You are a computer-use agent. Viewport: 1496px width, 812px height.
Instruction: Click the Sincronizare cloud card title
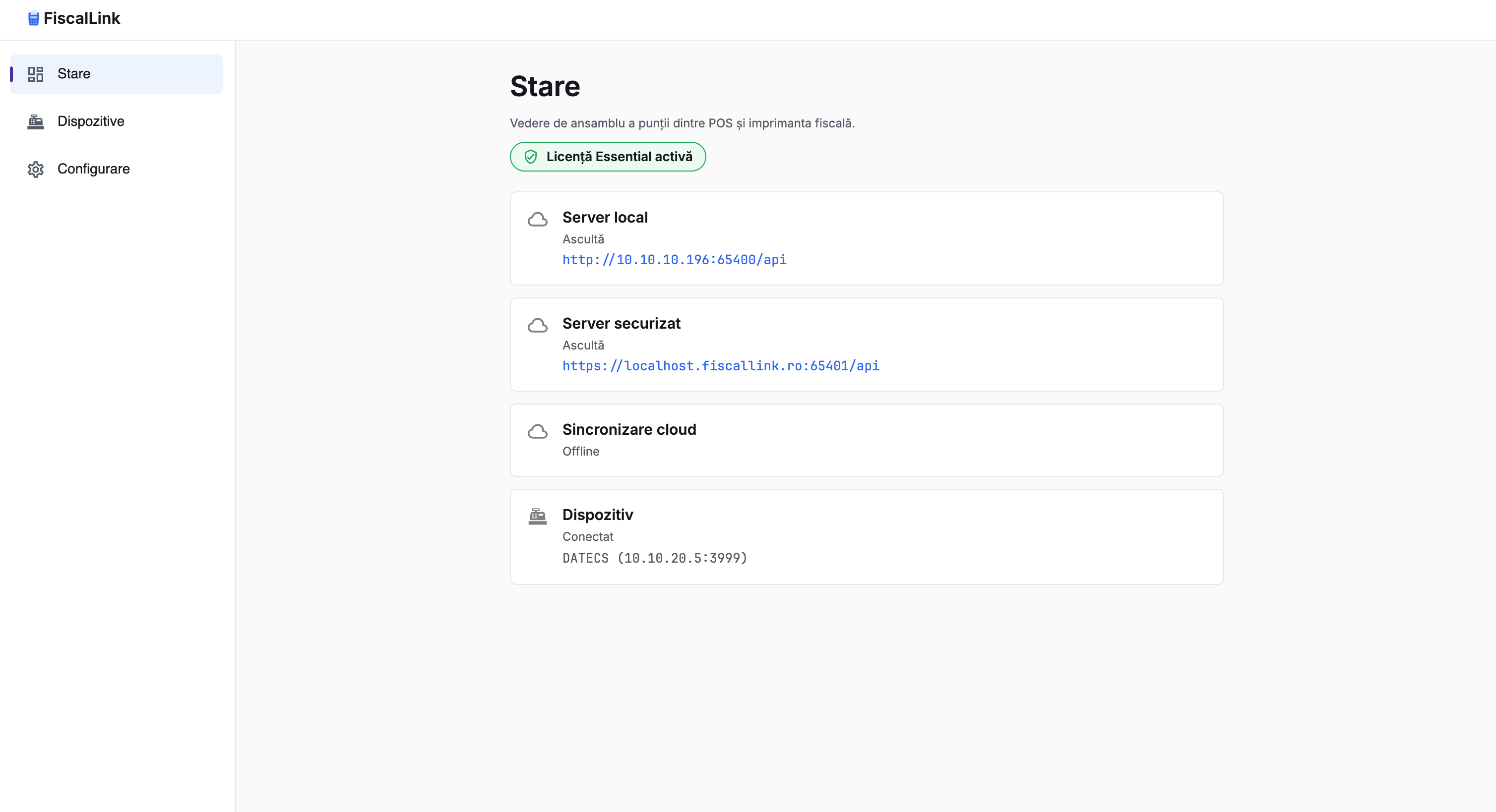[629, 430]
